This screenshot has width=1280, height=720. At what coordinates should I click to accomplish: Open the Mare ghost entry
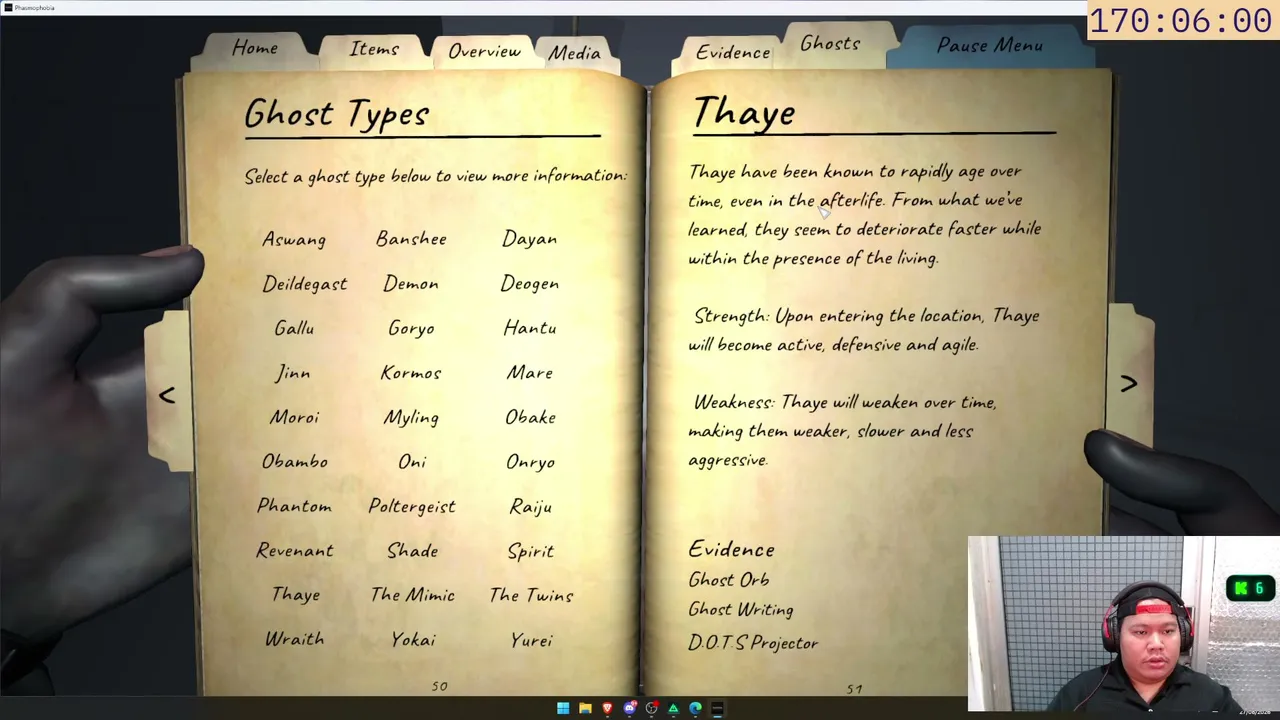tap(530, 373)
